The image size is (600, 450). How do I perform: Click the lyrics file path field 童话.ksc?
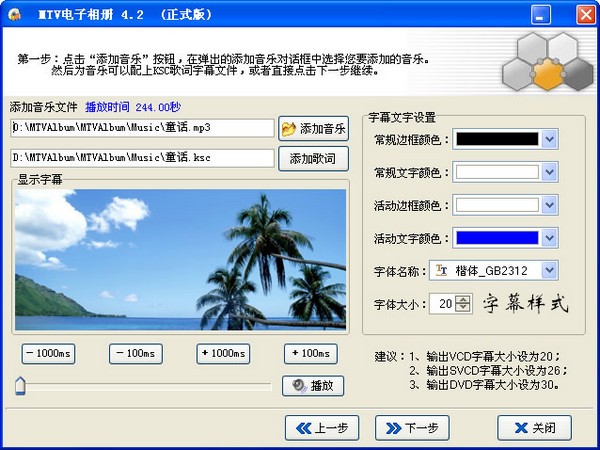pos(142,158)
